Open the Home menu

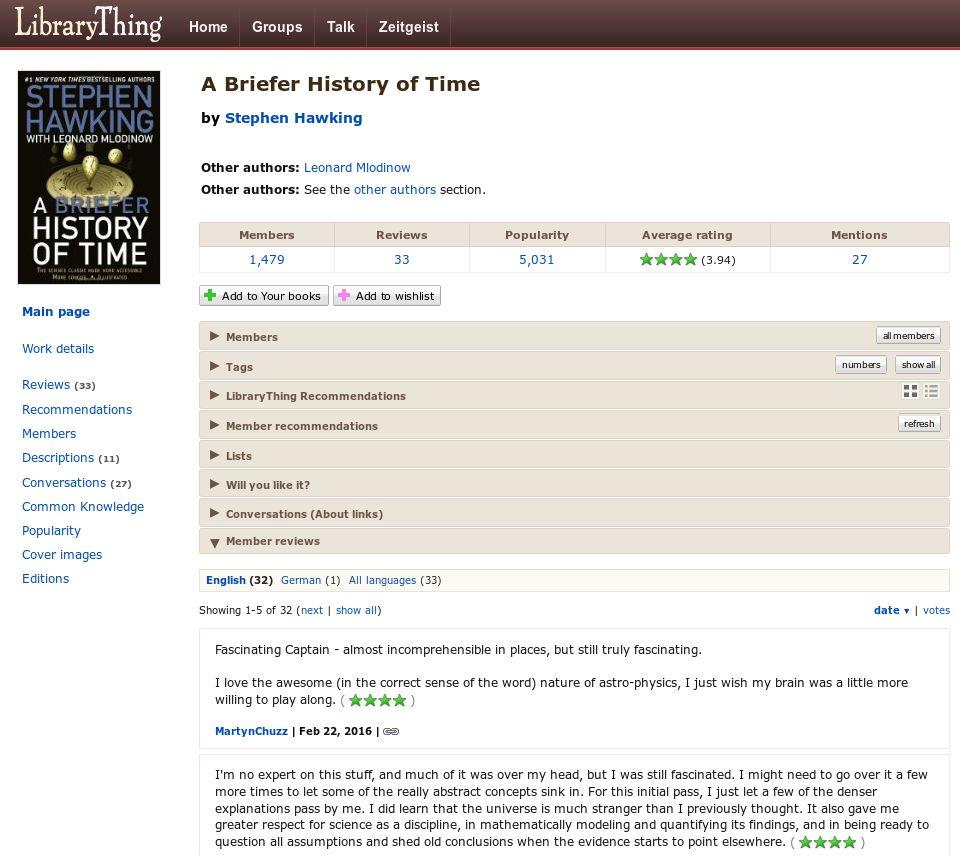point(208,27)
